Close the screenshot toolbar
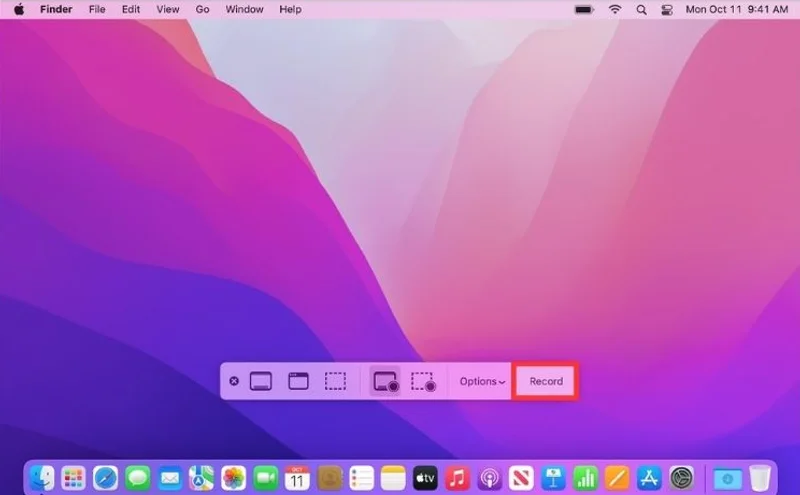 click(234, 381)
